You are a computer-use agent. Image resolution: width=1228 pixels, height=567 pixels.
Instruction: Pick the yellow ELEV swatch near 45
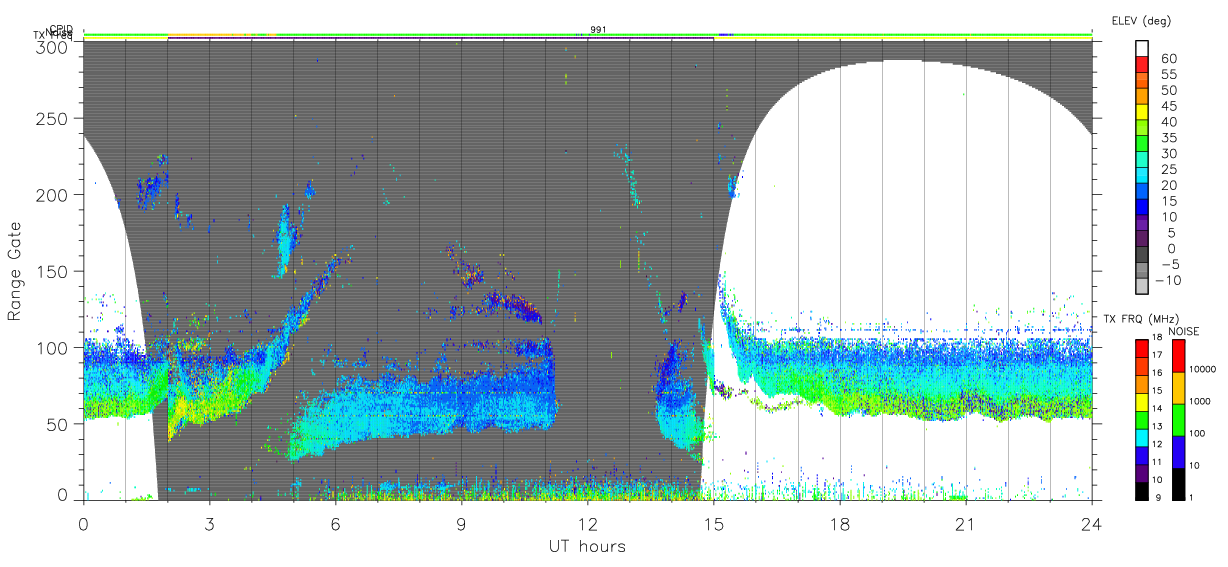tap(1141, 110)
